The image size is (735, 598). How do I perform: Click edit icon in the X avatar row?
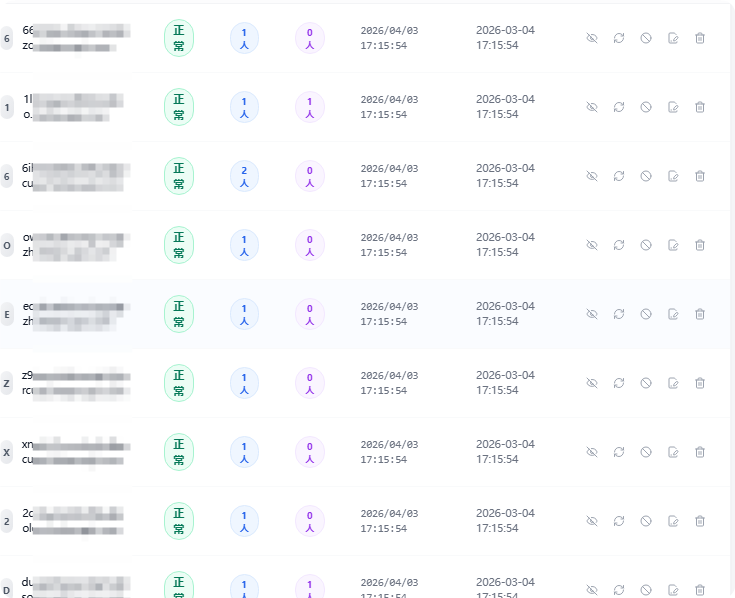[673, 452]
